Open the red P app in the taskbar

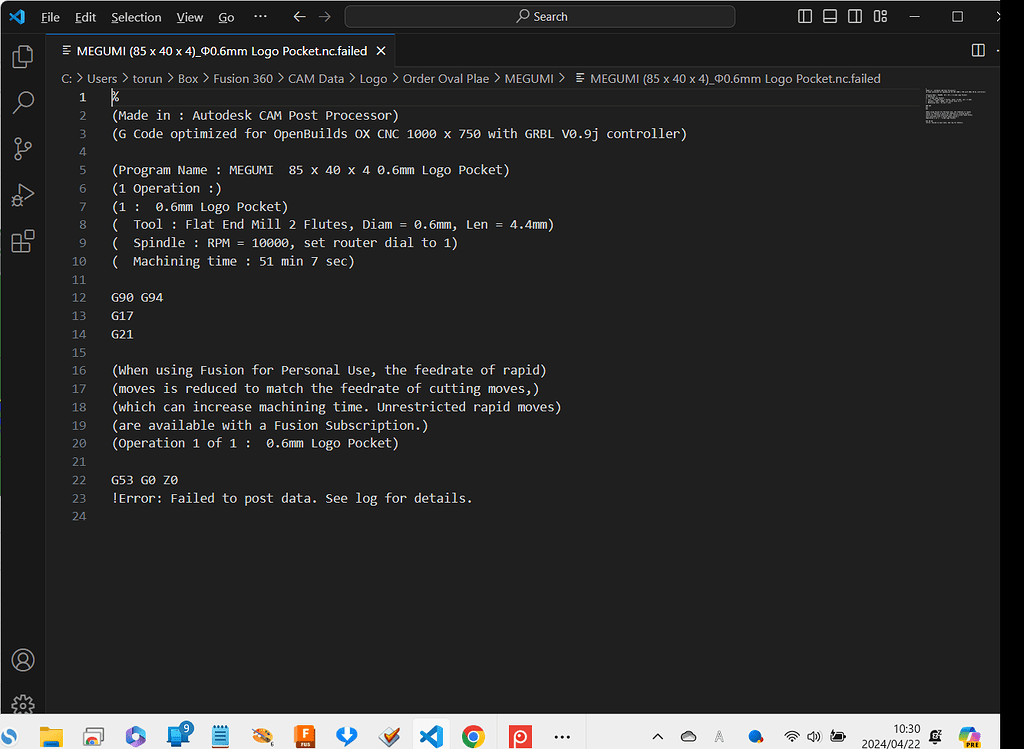[x=520, y=736]
